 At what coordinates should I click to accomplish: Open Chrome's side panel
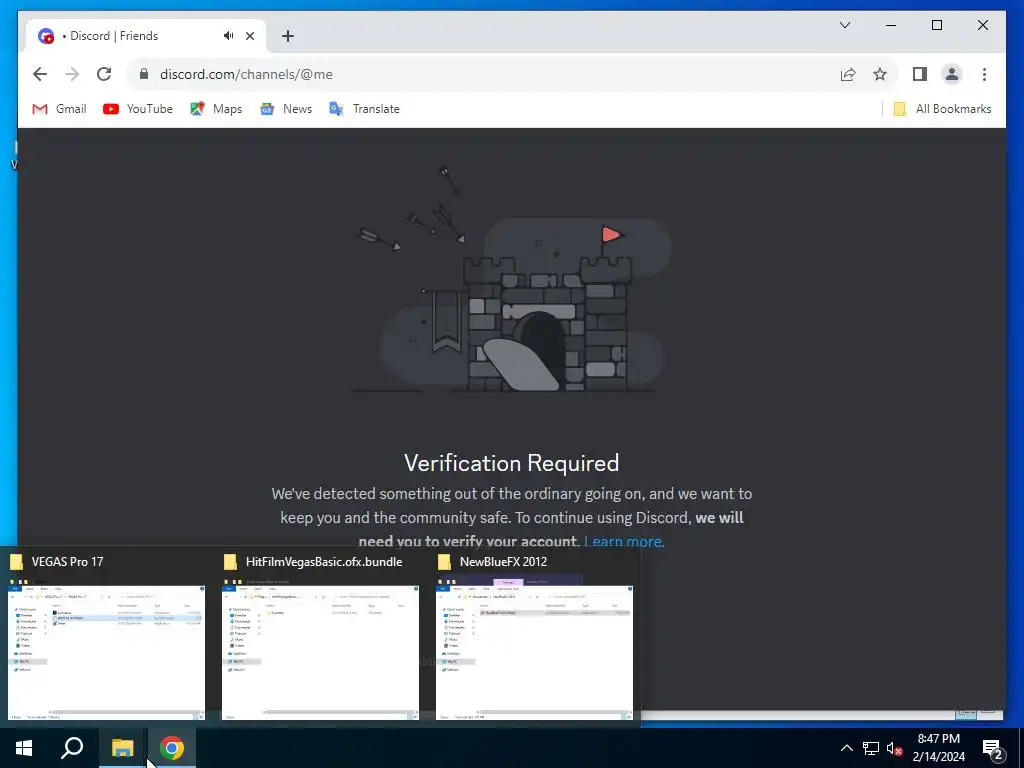[920, 74]
